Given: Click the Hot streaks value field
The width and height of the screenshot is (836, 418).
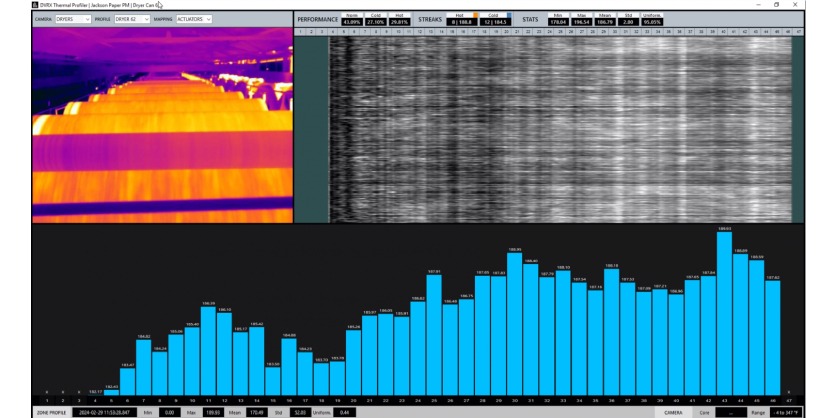Looking at the screenshot, I should click(x=461, y=21).
